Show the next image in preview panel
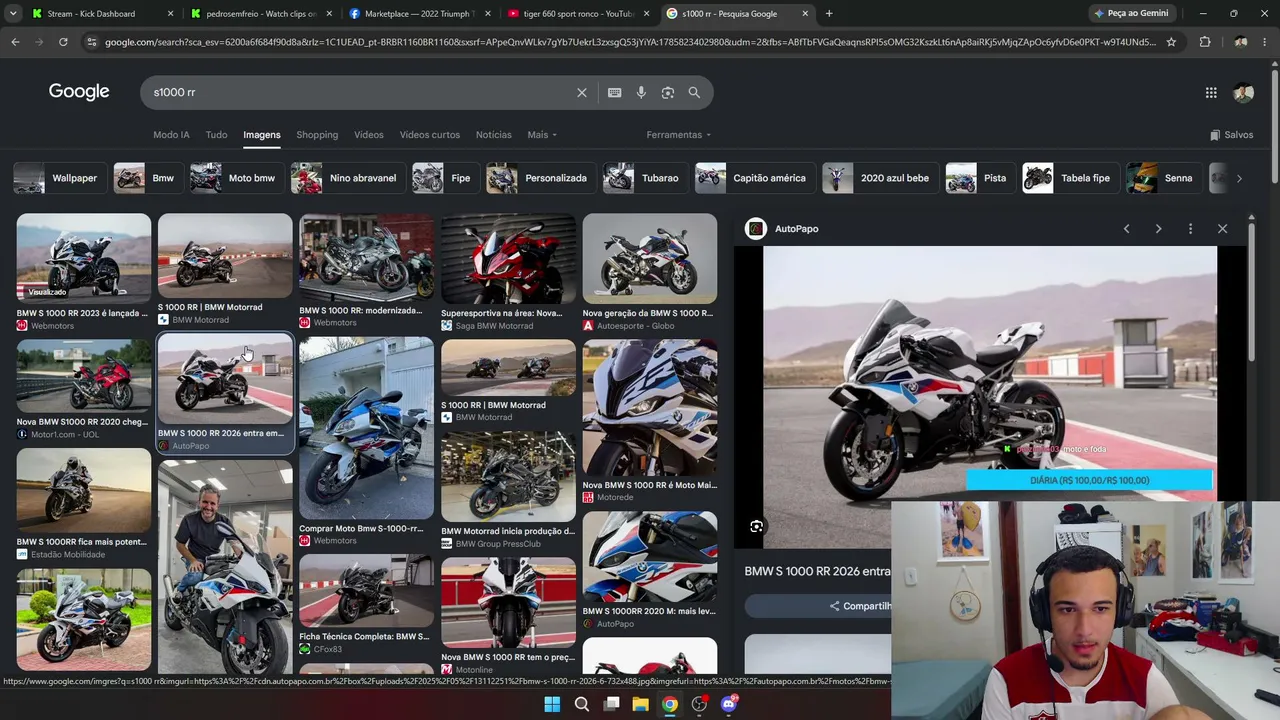This screenshot has height=720, width=1280. click(x=1158, y=229)
